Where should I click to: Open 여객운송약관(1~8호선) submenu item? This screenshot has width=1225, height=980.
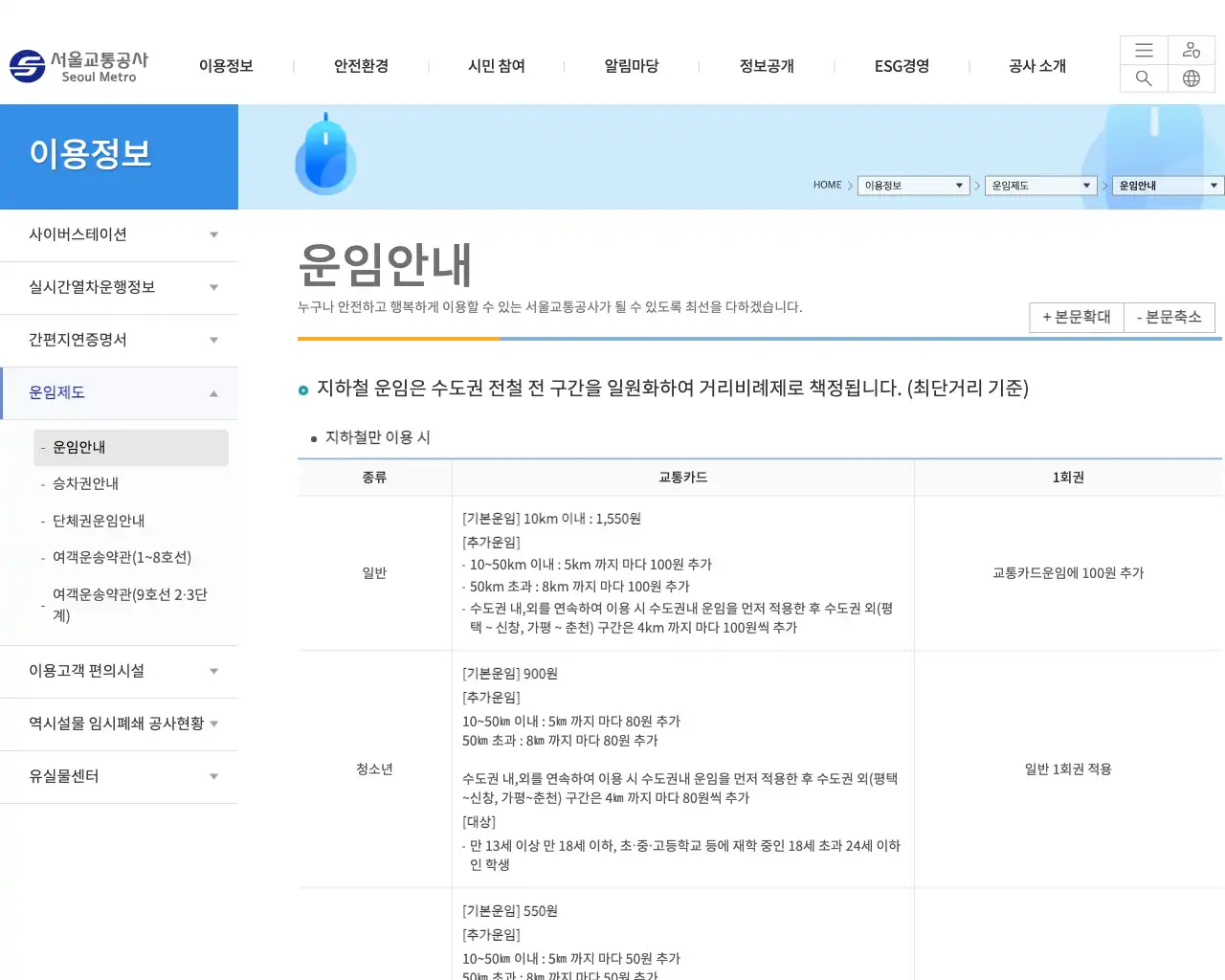[131, 558]
